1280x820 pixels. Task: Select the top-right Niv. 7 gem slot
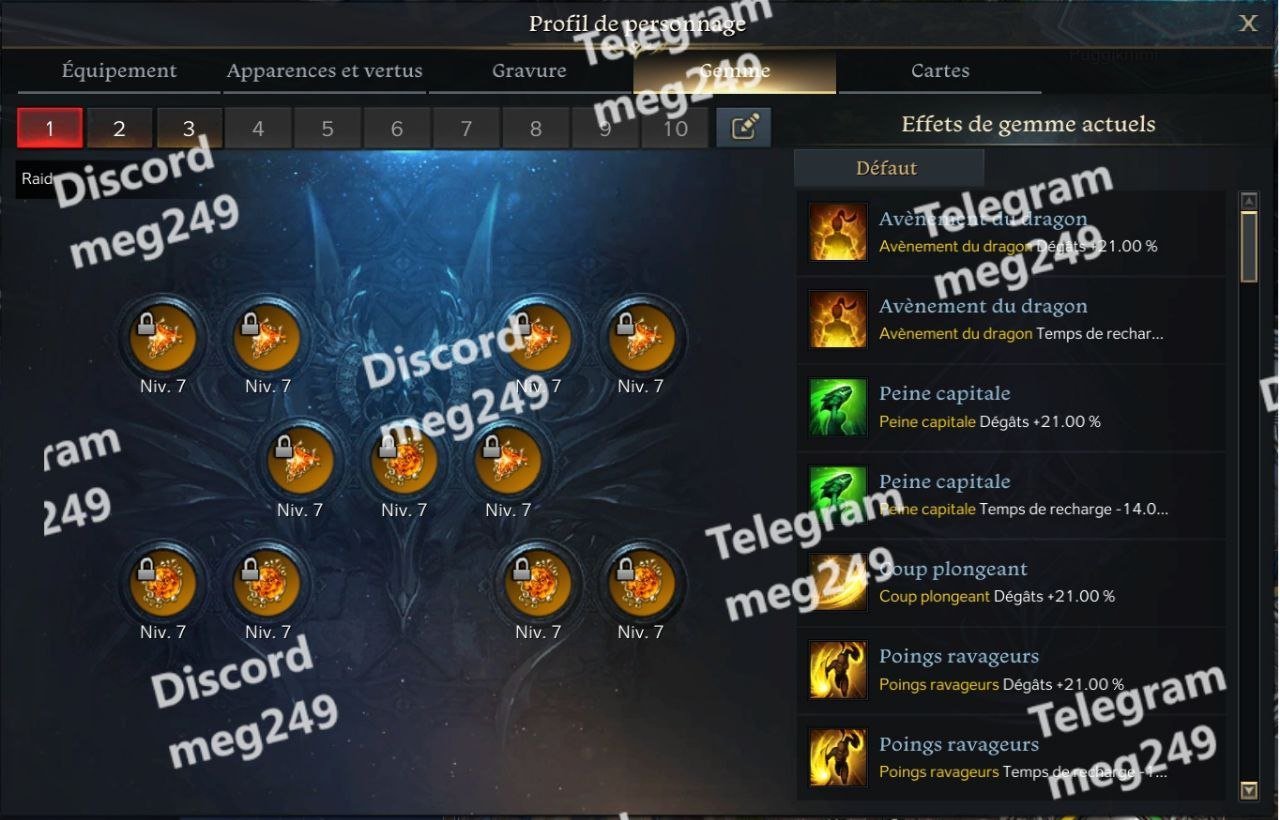(x=641, y=338)
